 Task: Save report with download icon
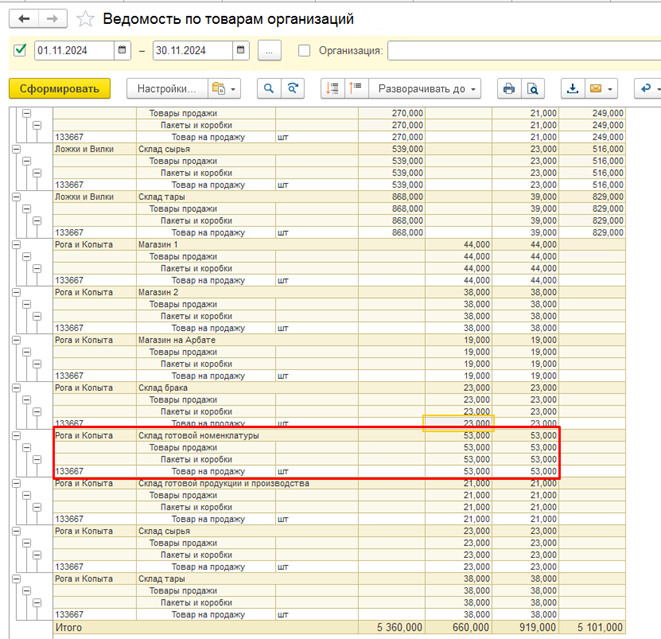coord(572,89)
